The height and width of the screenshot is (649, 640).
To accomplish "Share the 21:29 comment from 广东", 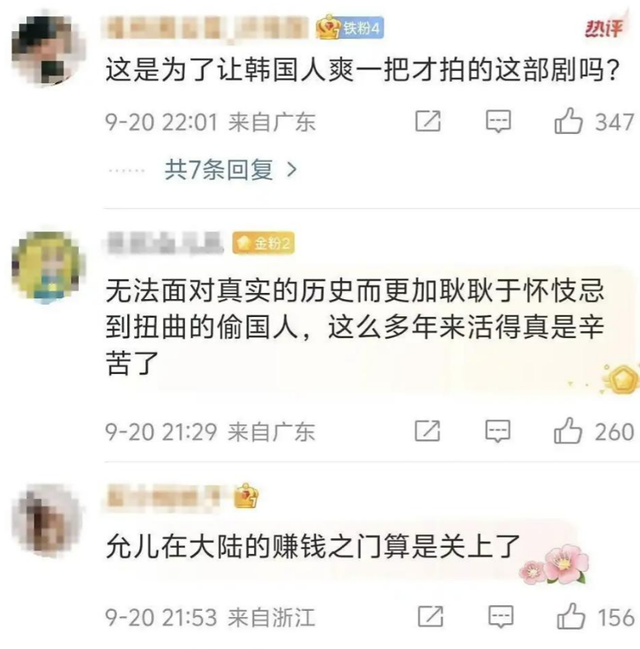I will coord(428,431).
